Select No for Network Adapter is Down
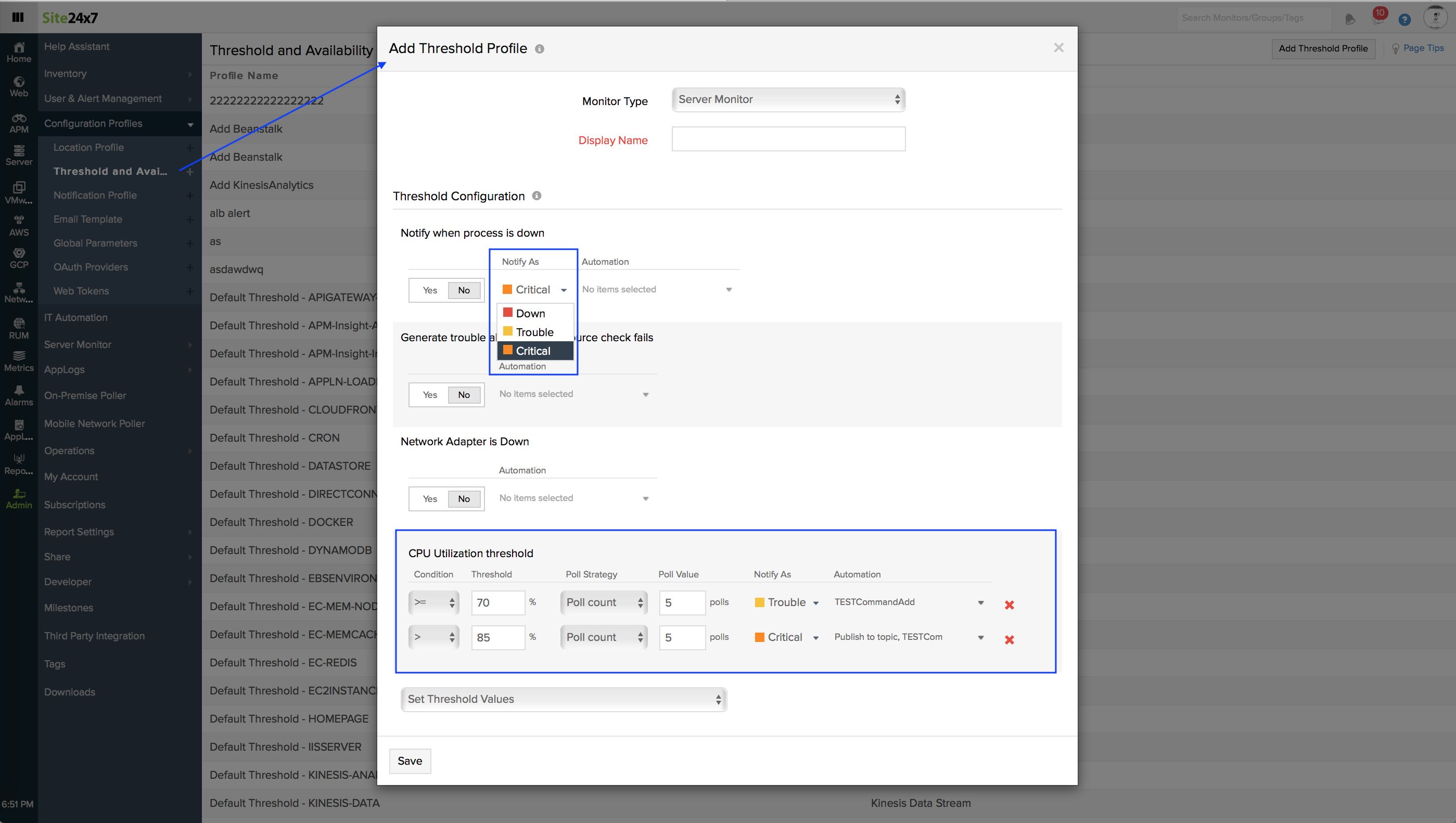This screenshot has width=1456, height=823. (464, 498)
